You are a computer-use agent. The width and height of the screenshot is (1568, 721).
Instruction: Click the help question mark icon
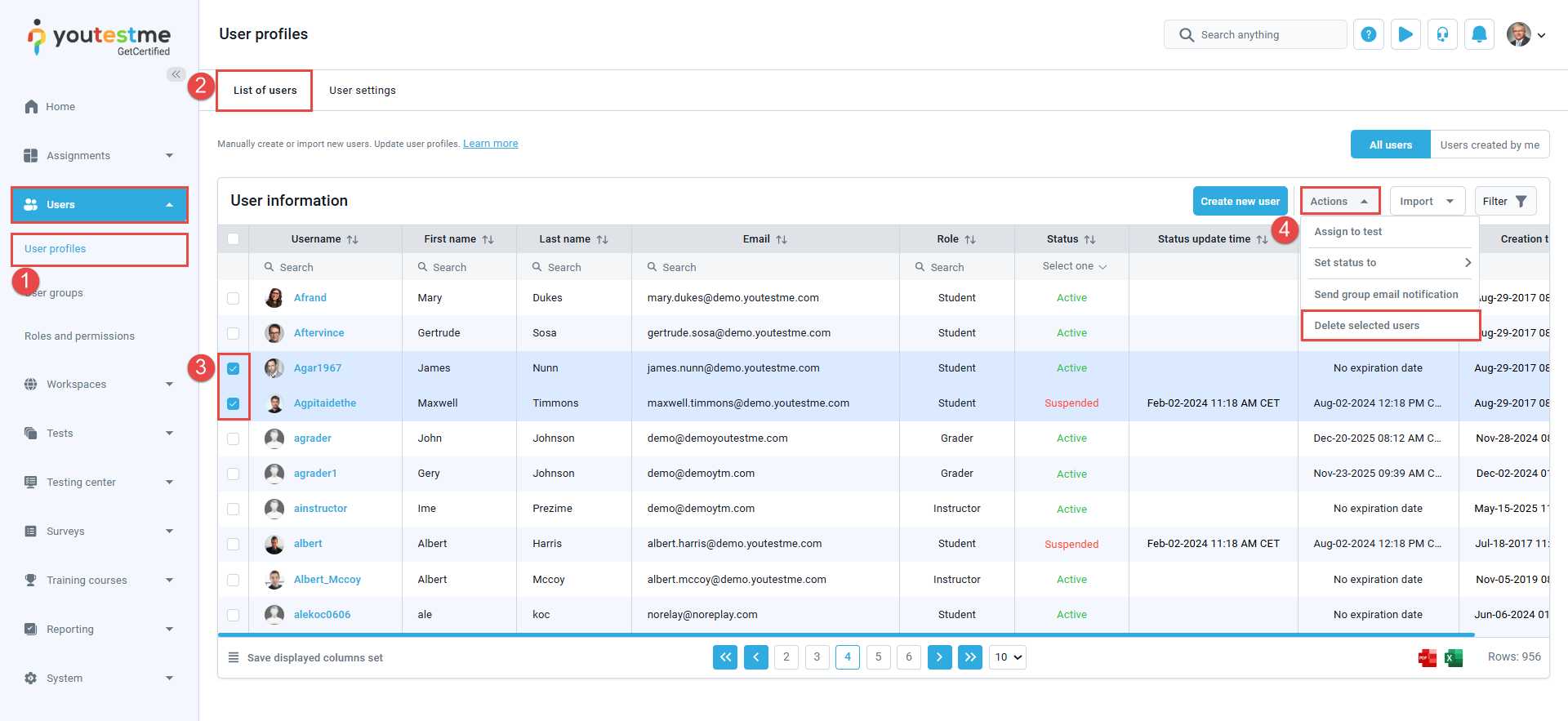click(1369, 34)
